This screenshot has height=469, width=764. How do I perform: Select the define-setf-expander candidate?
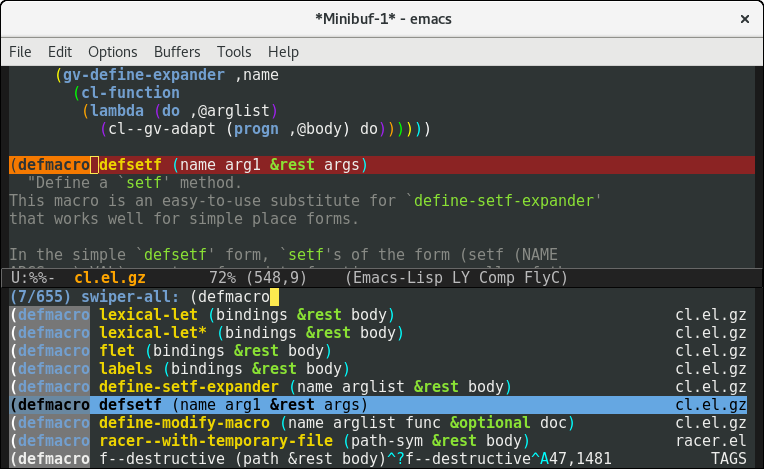[188, 386]
